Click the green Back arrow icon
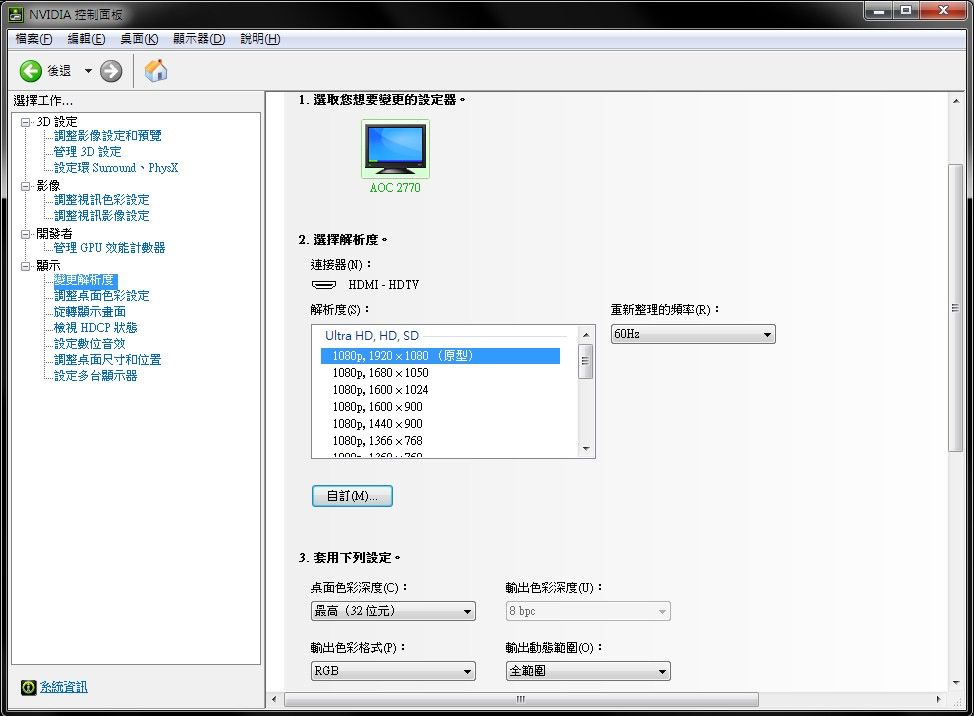 tap(31, 71)
